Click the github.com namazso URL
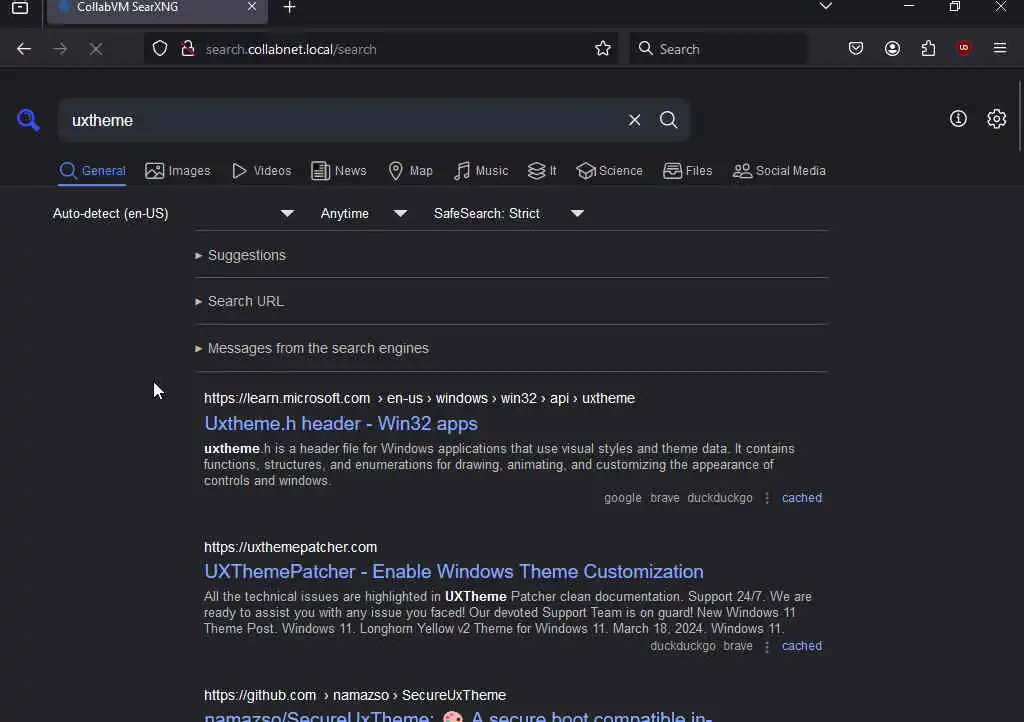1024x722 pixels. click(355, 695)
